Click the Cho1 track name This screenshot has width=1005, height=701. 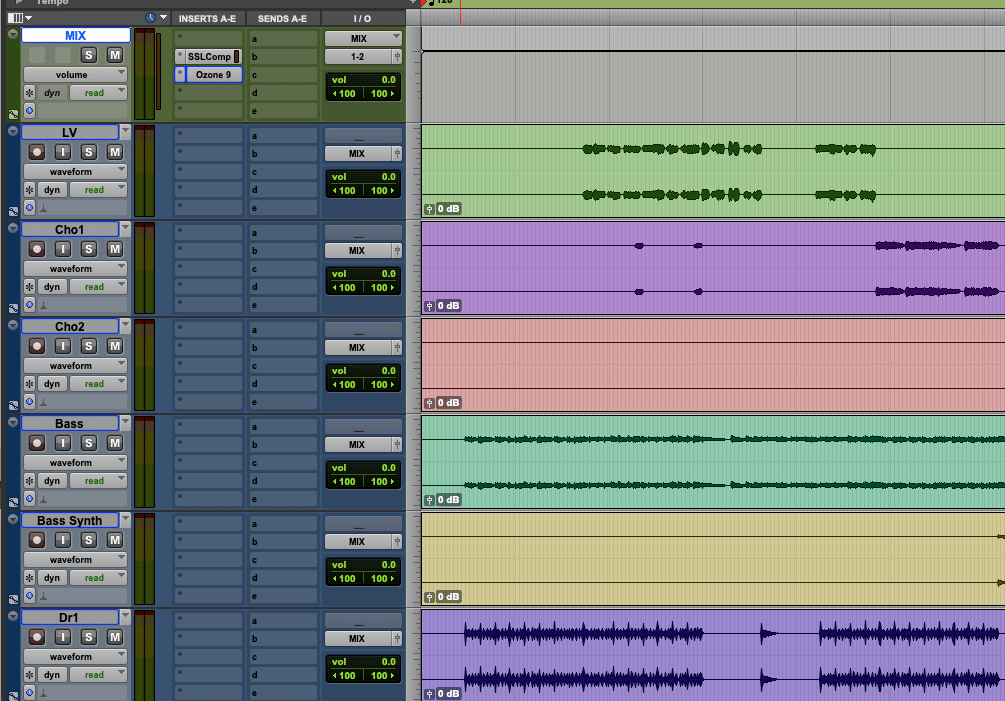(70, 229)
